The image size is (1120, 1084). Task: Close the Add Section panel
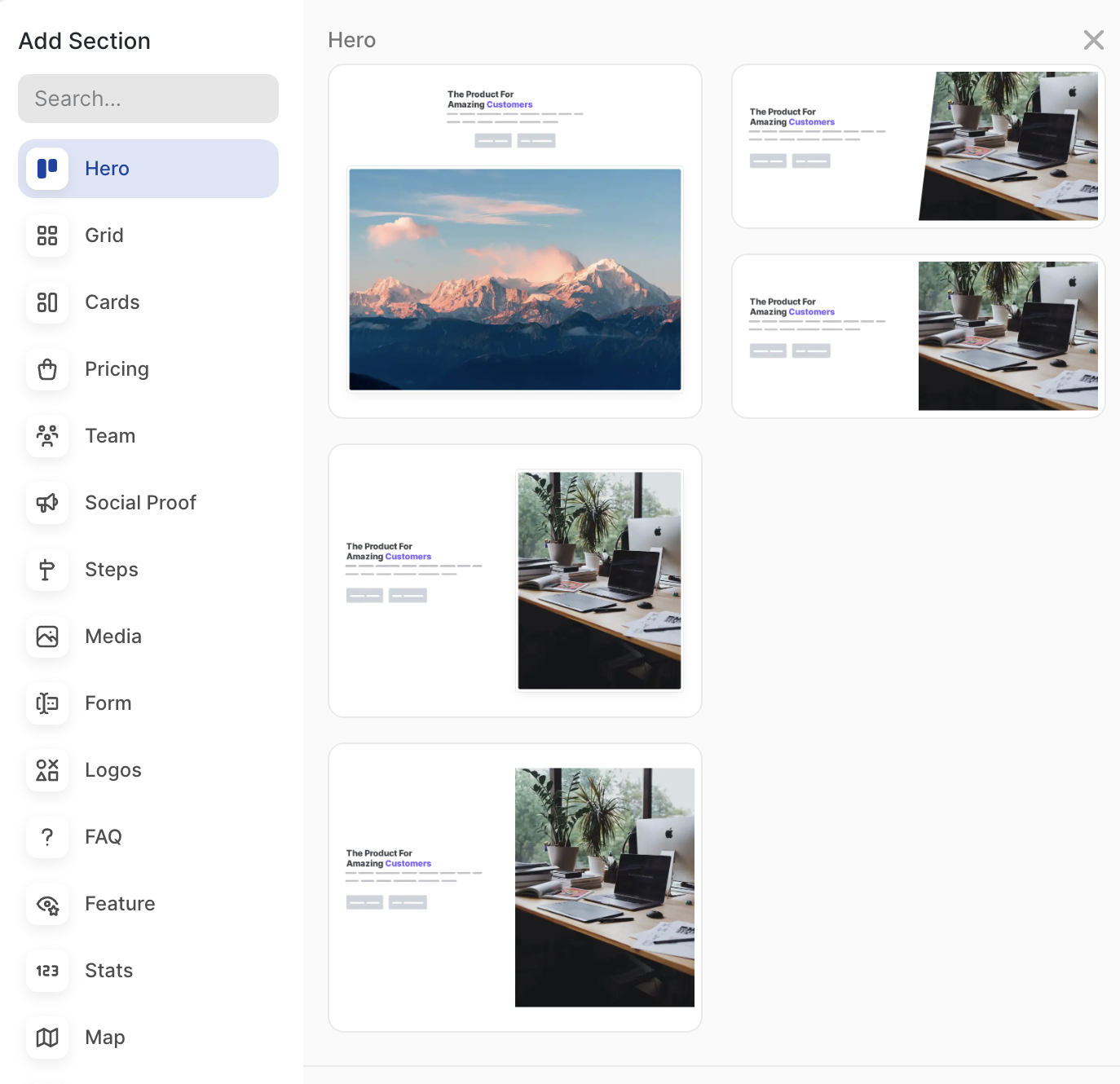(x=1093, y=40)
